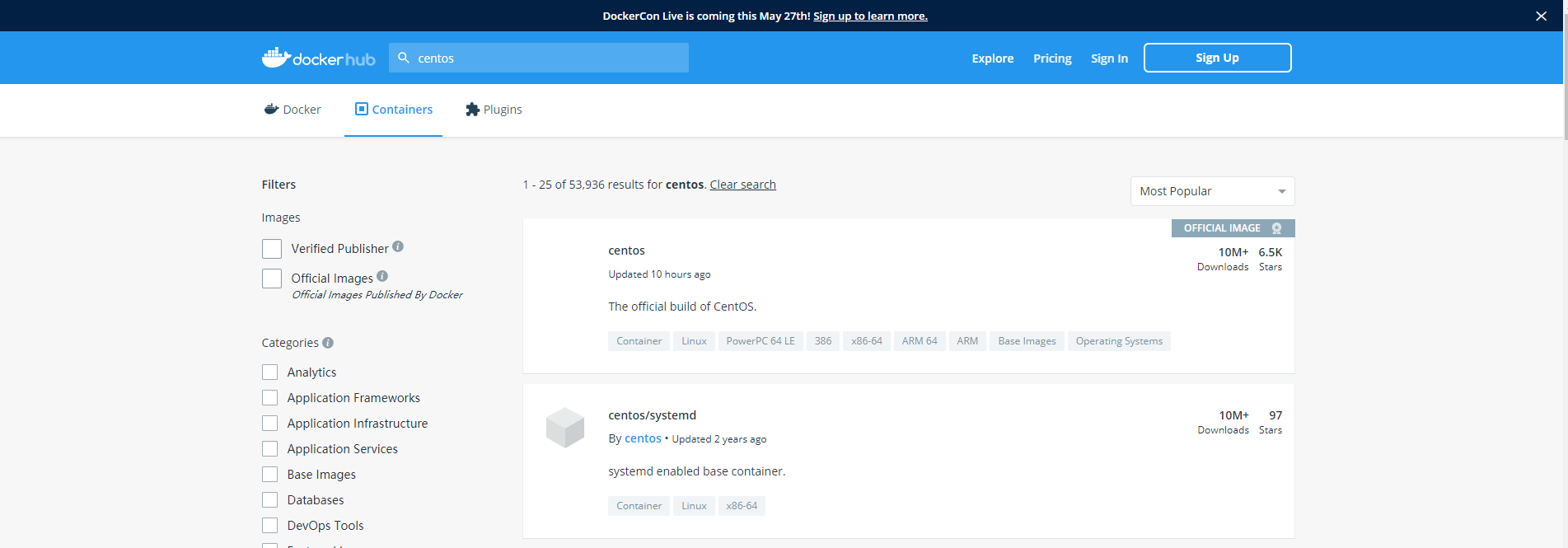This screenshot has width=1568, height=548.
Task: Click the Categories info icon
Action: (328, 343)
